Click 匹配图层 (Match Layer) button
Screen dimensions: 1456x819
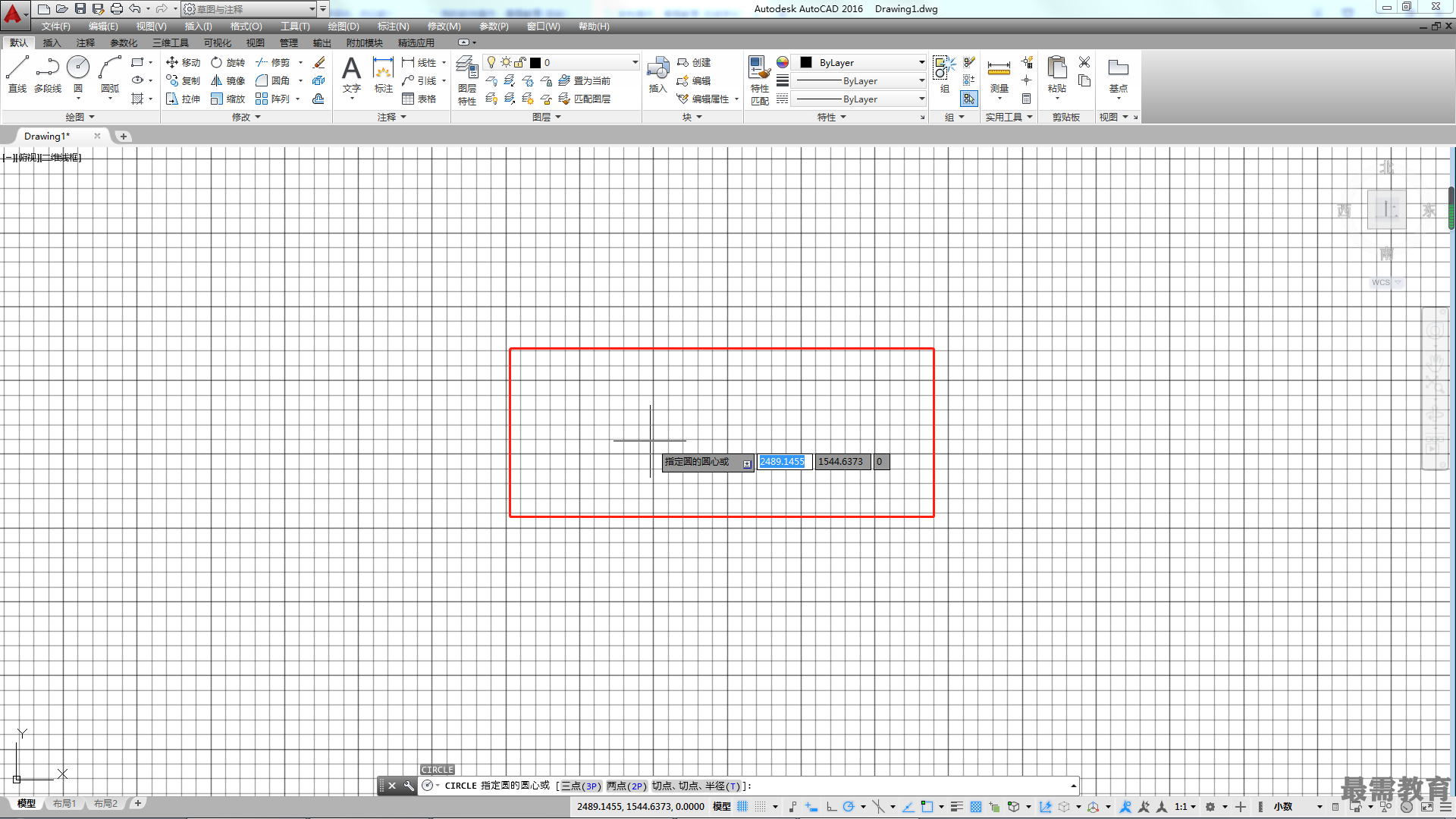(584, 99)
